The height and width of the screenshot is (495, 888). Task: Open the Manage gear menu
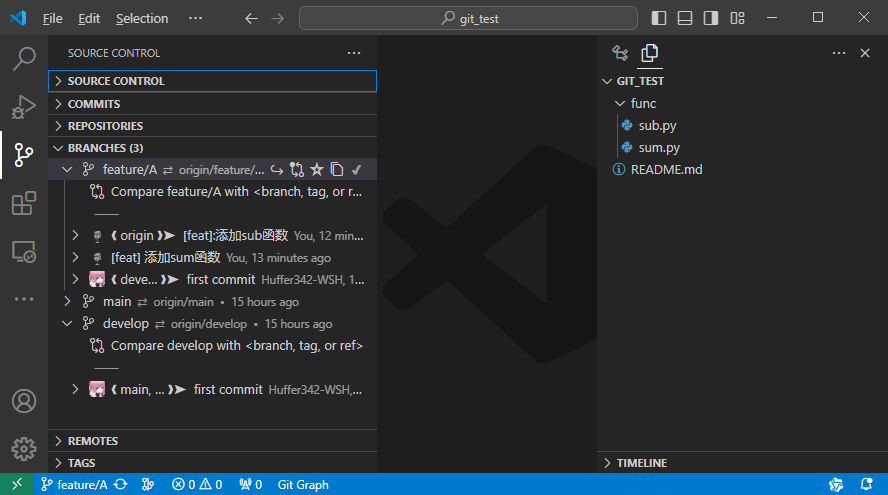click(24, 448)
